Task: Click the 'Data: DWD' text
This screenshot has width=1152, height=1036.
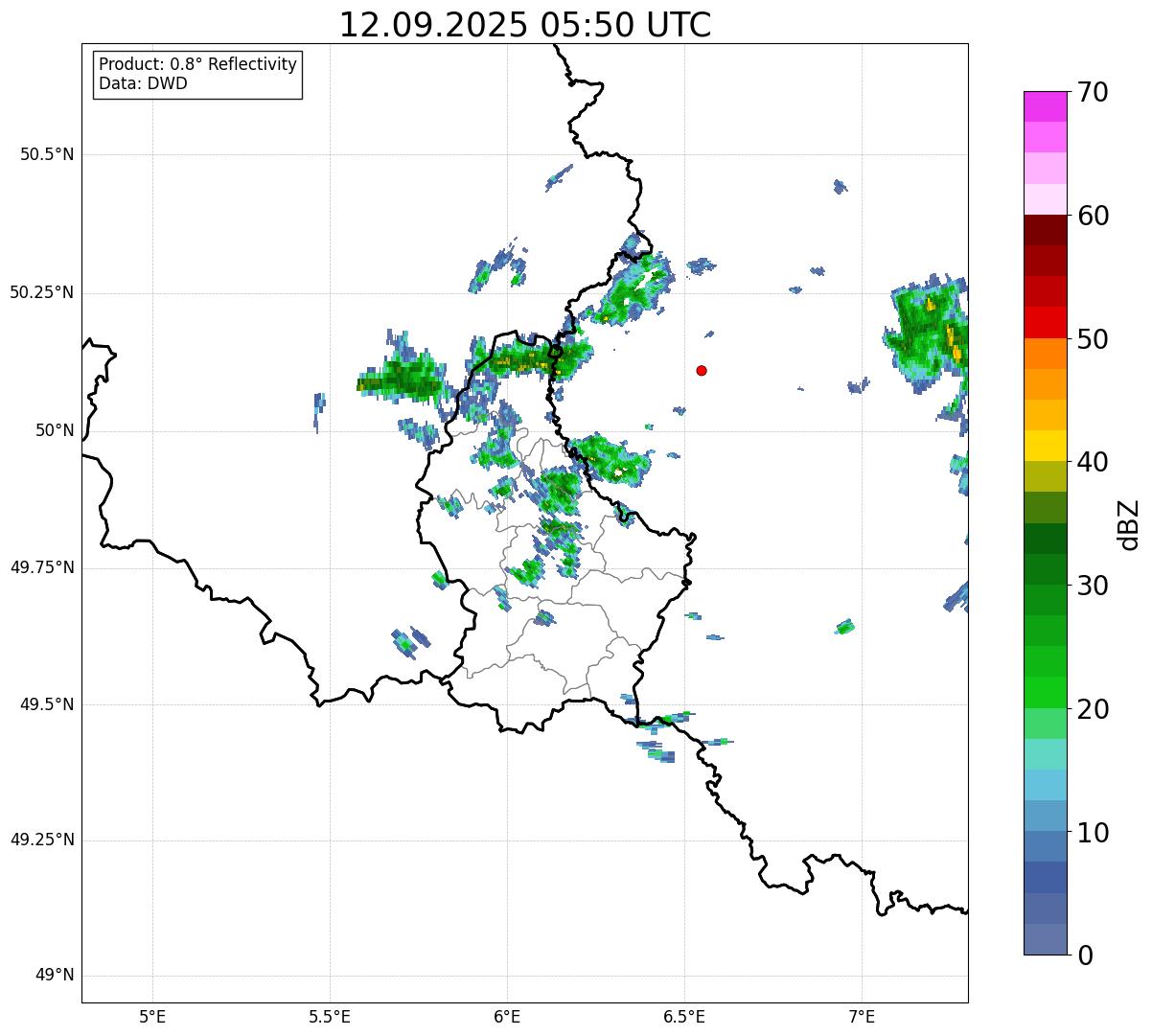Action: (x=143, y=83)
